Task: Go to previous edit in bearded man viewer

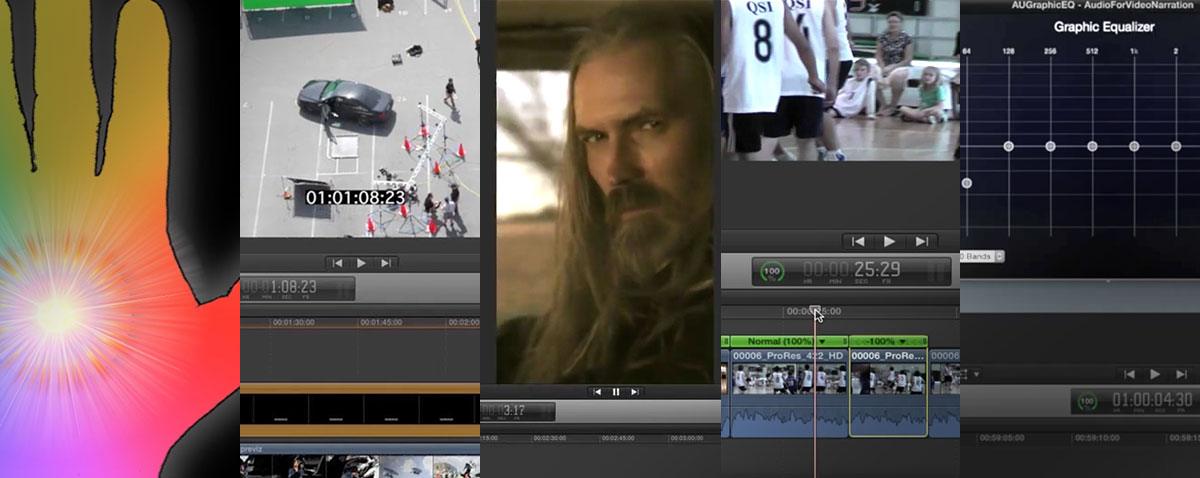Action: pos(596,392)
